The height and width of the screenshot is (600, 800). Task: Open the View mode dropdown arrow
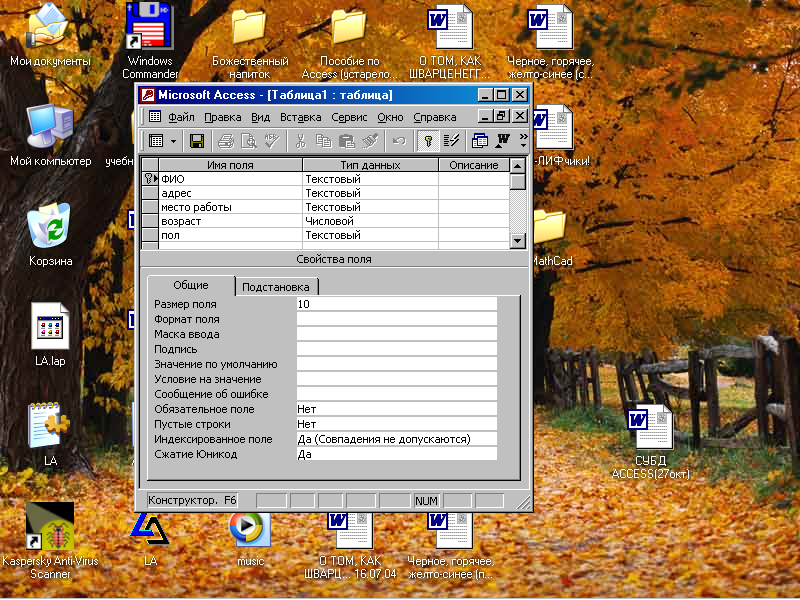[x=173, y=141]
